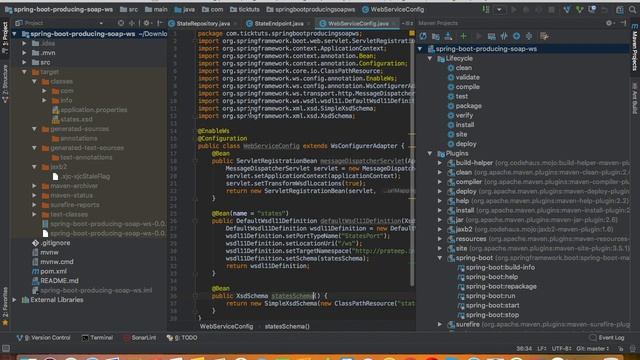The height and width of the screenshot is (360, 640).
Task: Select the spring-boot:repackage goal
Action: 501,287
